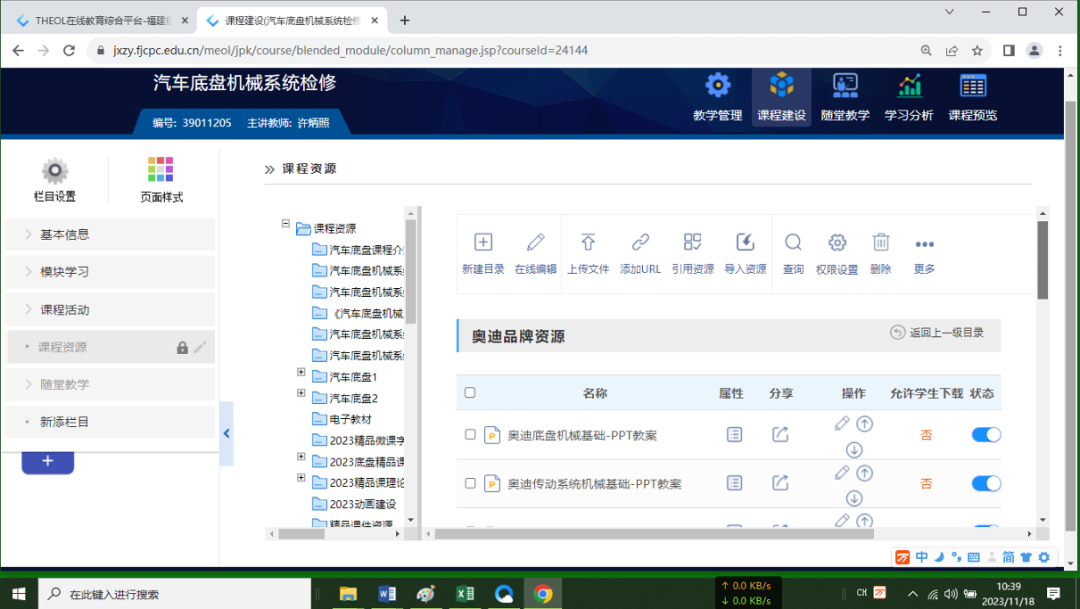The height and width of the screenshot is (609, 1080).
Task: Open 学习分析 from the top navigation
Action: click(908, 97)
